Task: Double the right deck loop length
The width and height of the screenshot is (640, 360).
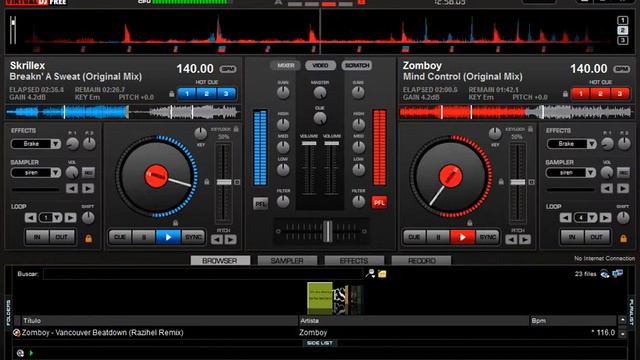Action: pos(605,218)
